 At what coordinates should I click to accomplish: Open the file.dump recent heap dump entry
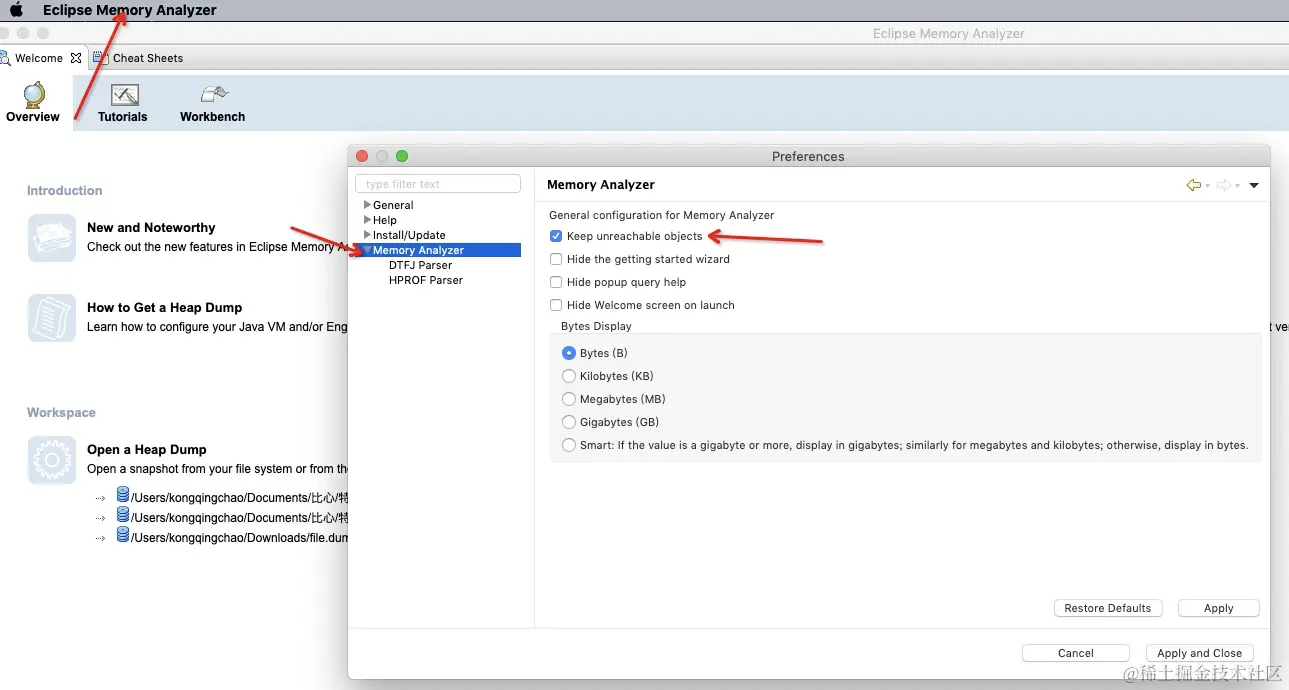[x=240, y=538]
